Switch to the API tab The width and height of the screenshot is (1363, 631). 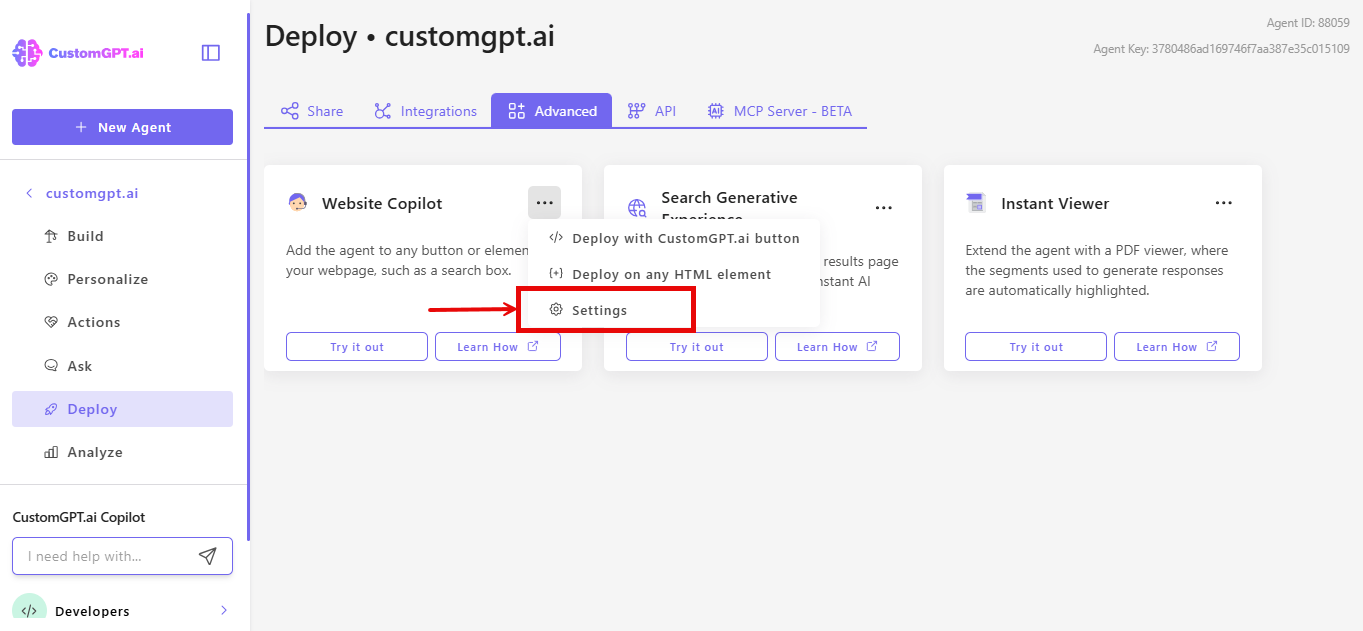click(x=651, y=110)
